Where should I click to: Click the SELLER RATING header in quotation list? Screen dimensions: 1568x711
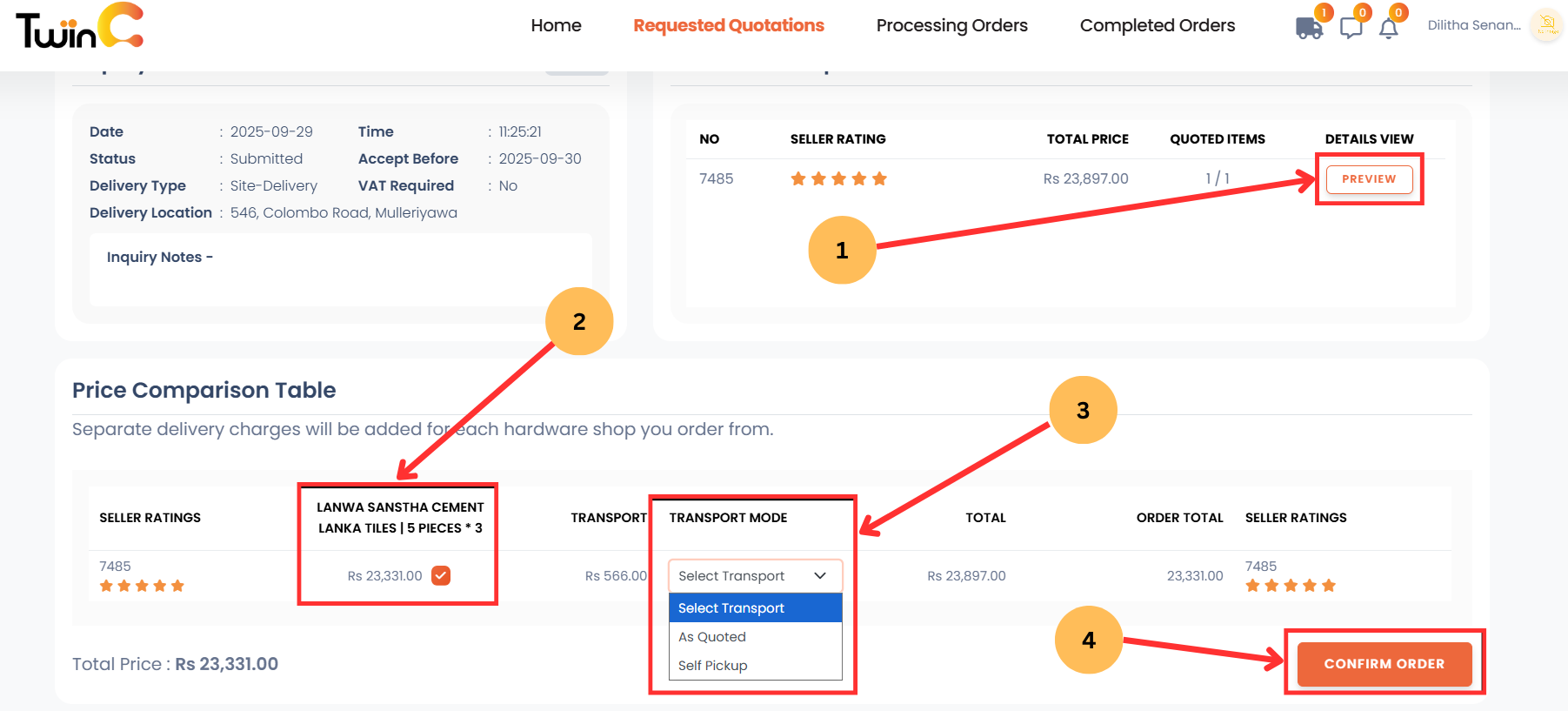coord(837,139)
